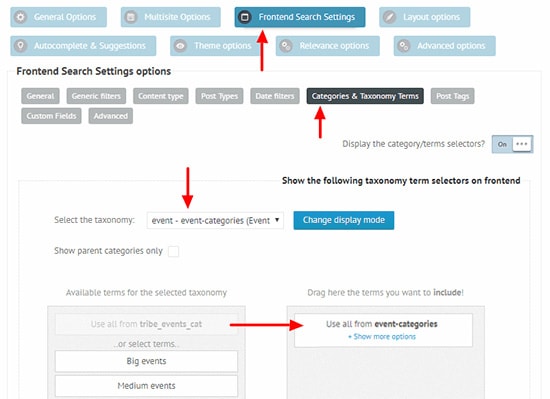550x399 pixels.
Task: Click the Frontend Search Settings window icon
Action: click(245, 17)
